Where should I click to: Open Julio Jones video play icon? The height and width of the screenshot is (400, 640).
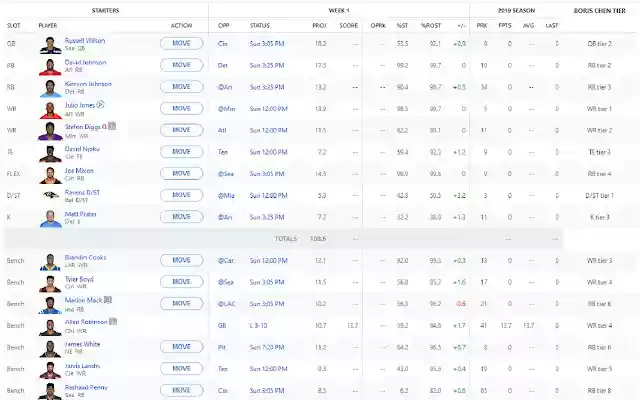pyautogui.click(x=100, y=105)
